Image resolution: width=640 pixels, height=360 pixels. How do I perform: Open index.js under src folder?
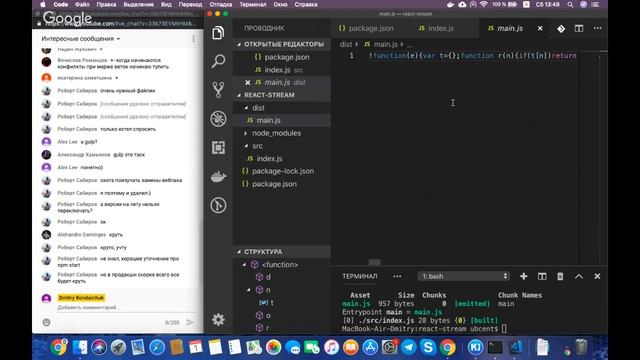click(x=282, y=158)
